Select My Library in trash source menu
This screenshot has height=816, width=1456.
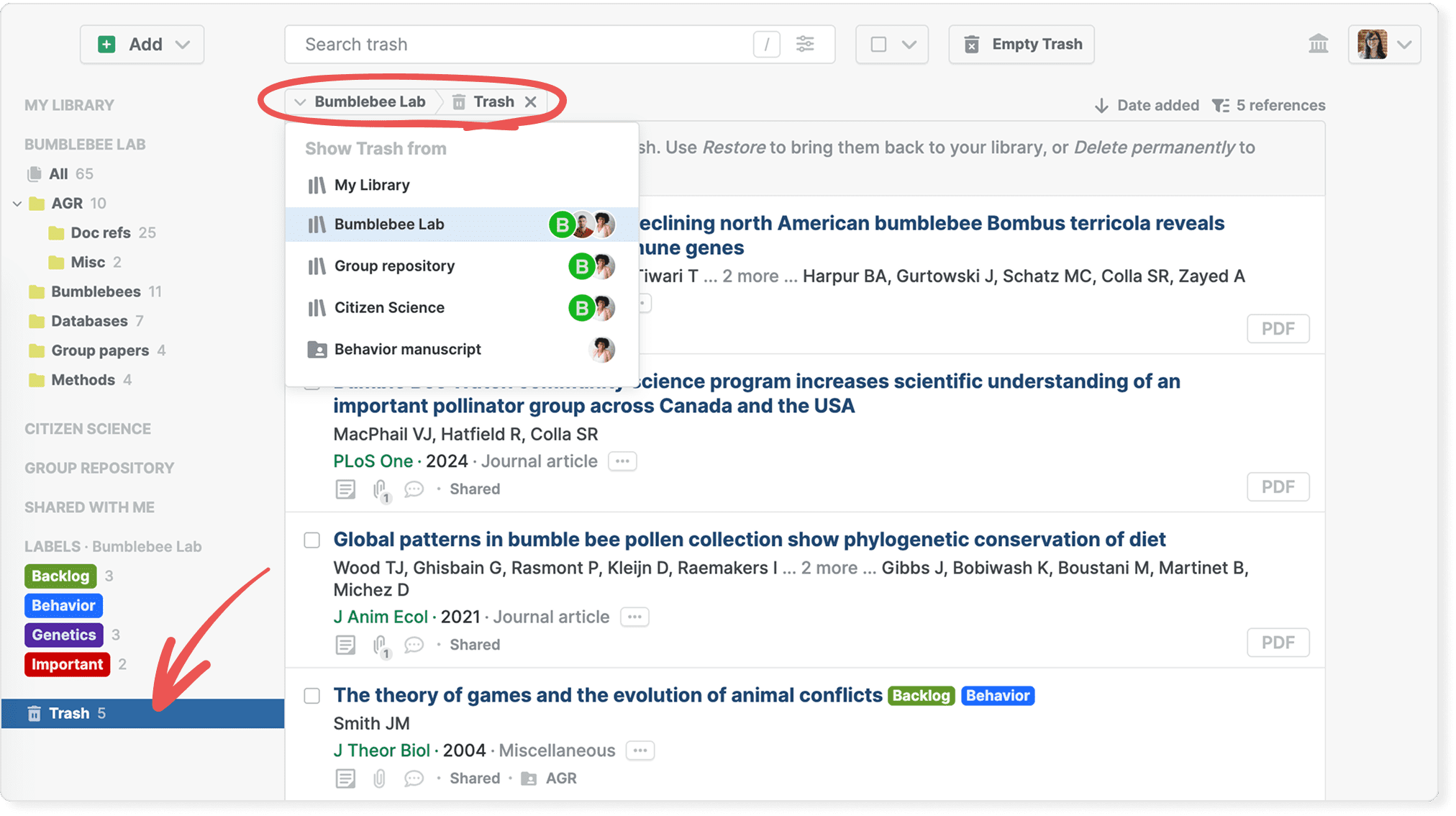pyautogui.click(x=372, y=185)
